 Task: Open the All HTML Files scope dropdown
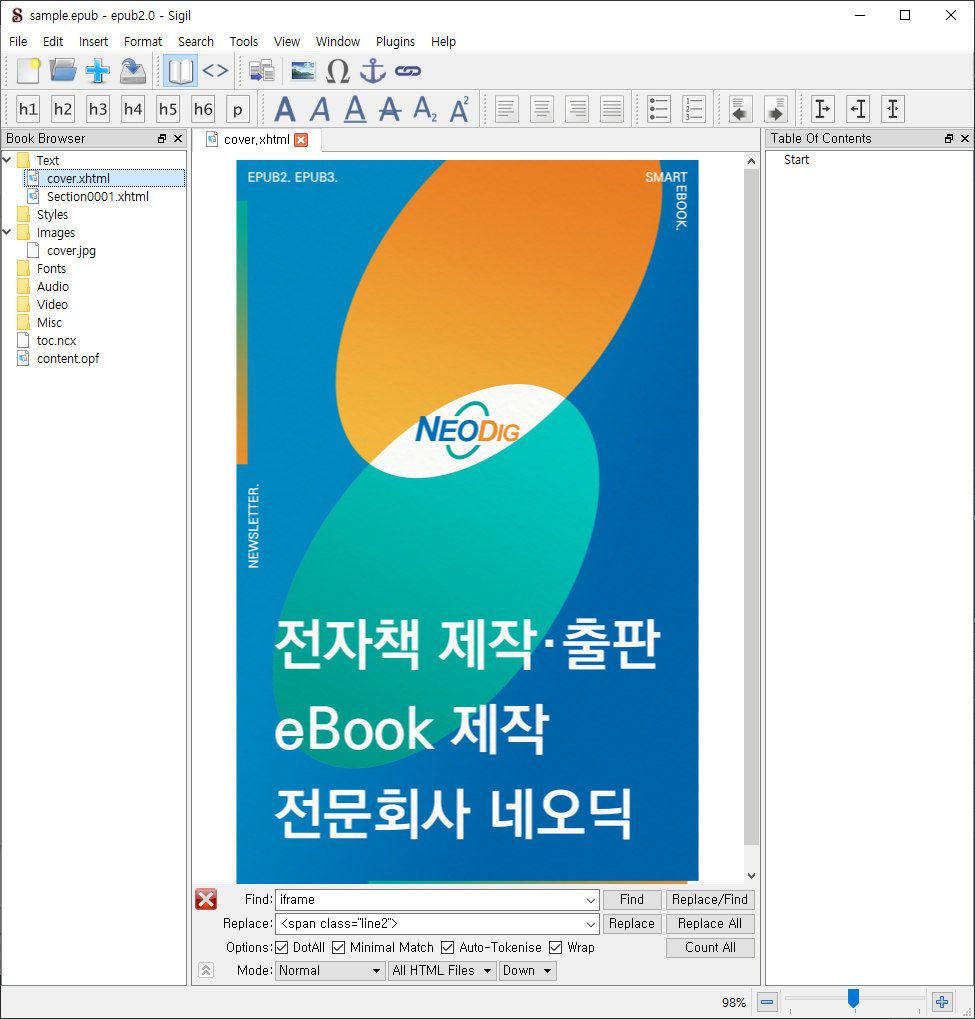(x=442, y=971)
